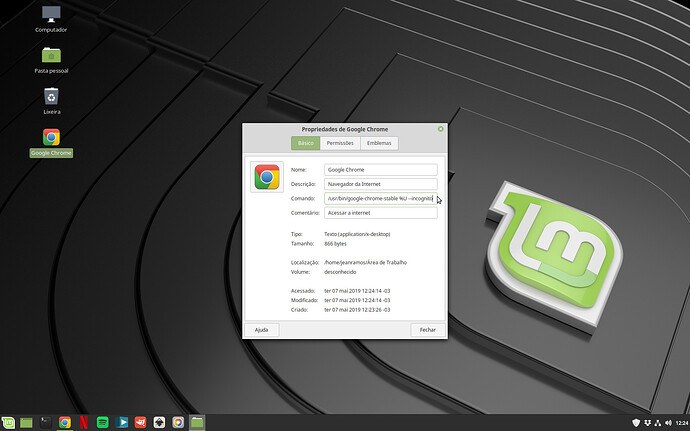Select the Google Chrome desktop launcher

point(51,143)
